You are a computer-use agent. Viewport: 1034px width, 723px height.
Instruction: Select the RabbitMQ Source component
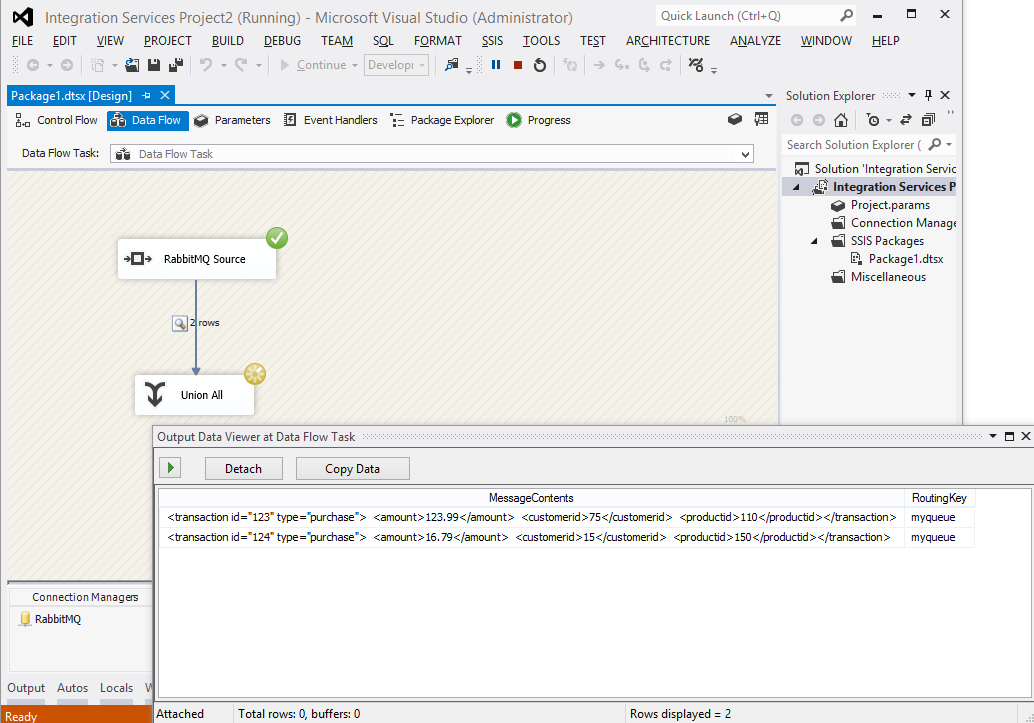point(197,259)
